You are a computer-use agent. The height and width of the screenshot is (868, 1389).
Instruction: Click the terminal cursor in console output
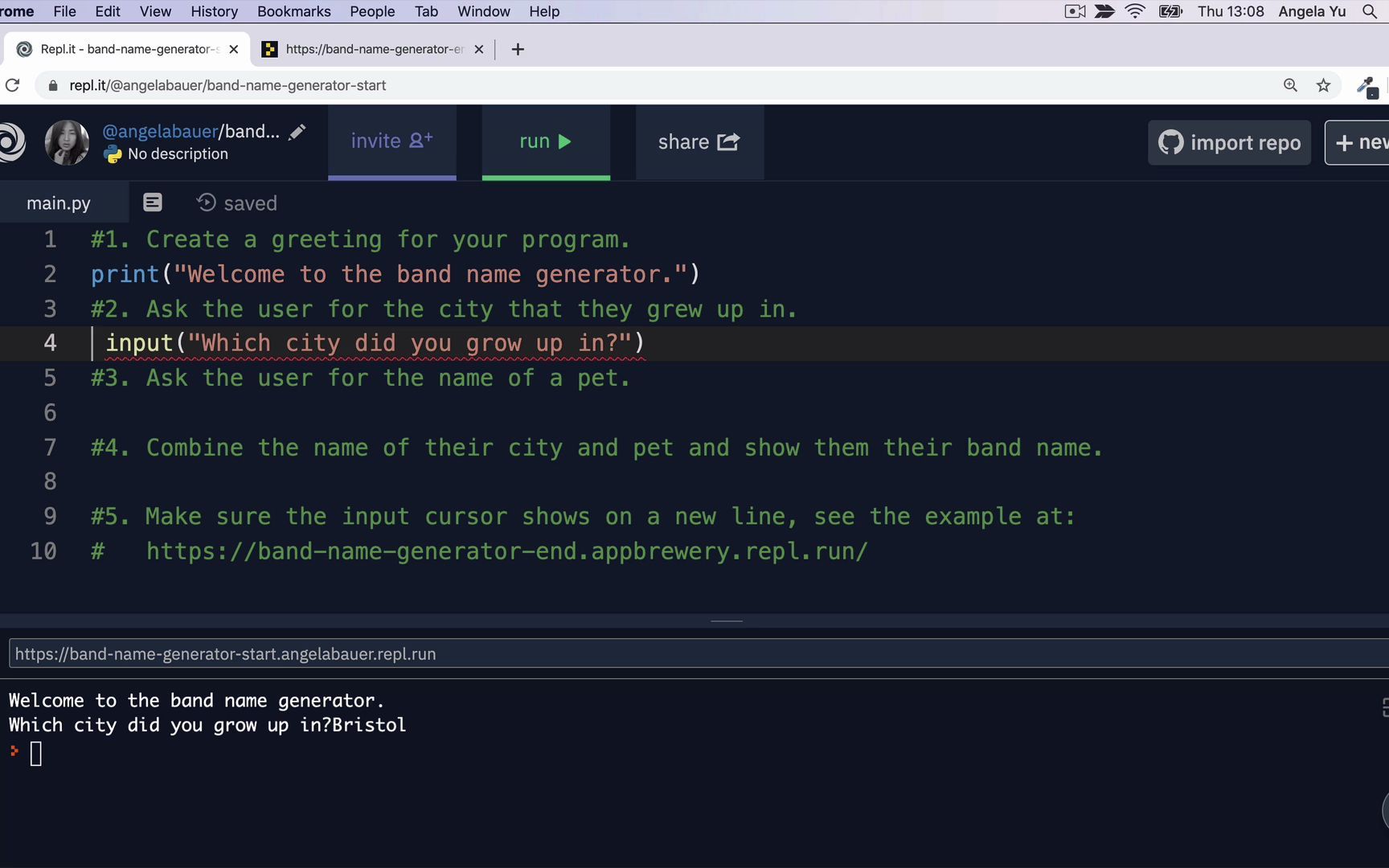click(36, 753)
